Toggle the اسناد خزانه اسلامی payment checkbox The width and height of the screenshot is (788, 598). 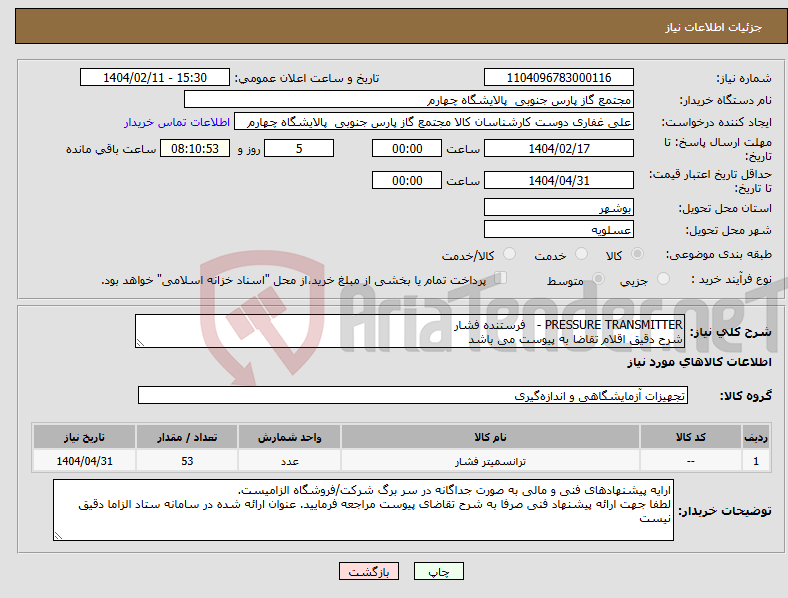point(501,278)
